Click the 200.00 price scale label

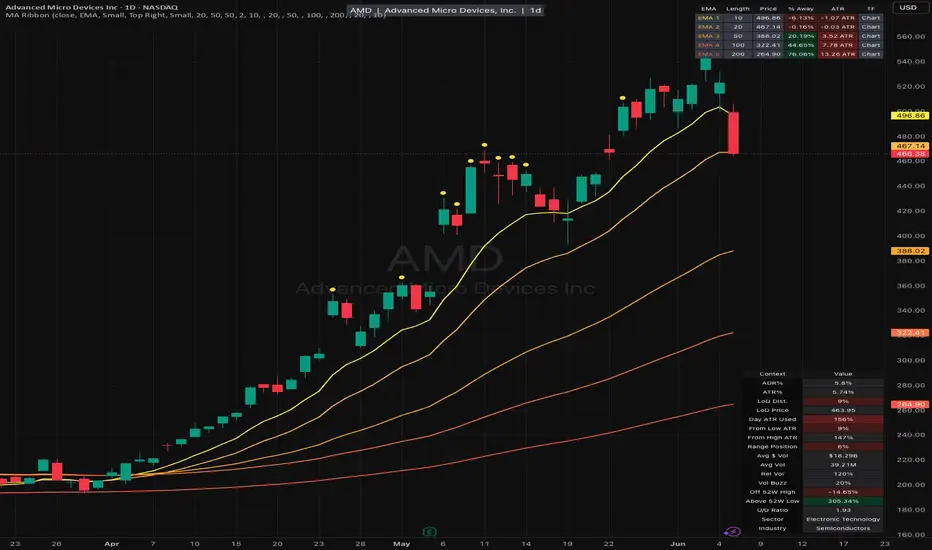point(911,485)
